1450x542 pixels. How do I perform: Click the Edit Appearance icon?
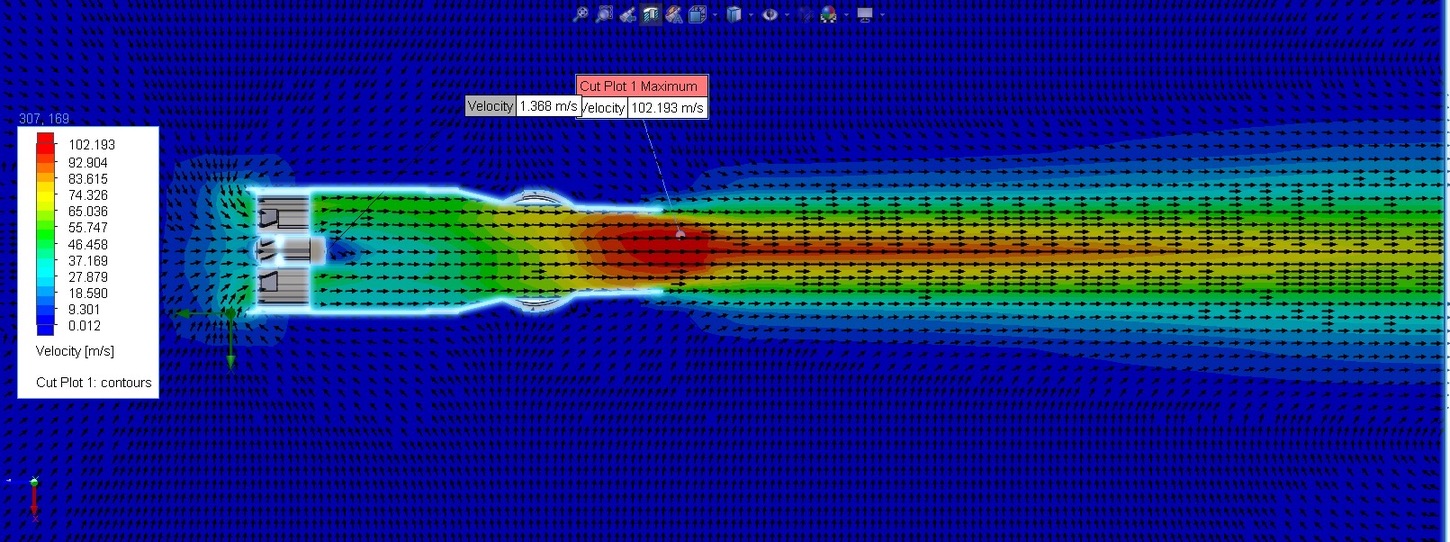[805, 14]
